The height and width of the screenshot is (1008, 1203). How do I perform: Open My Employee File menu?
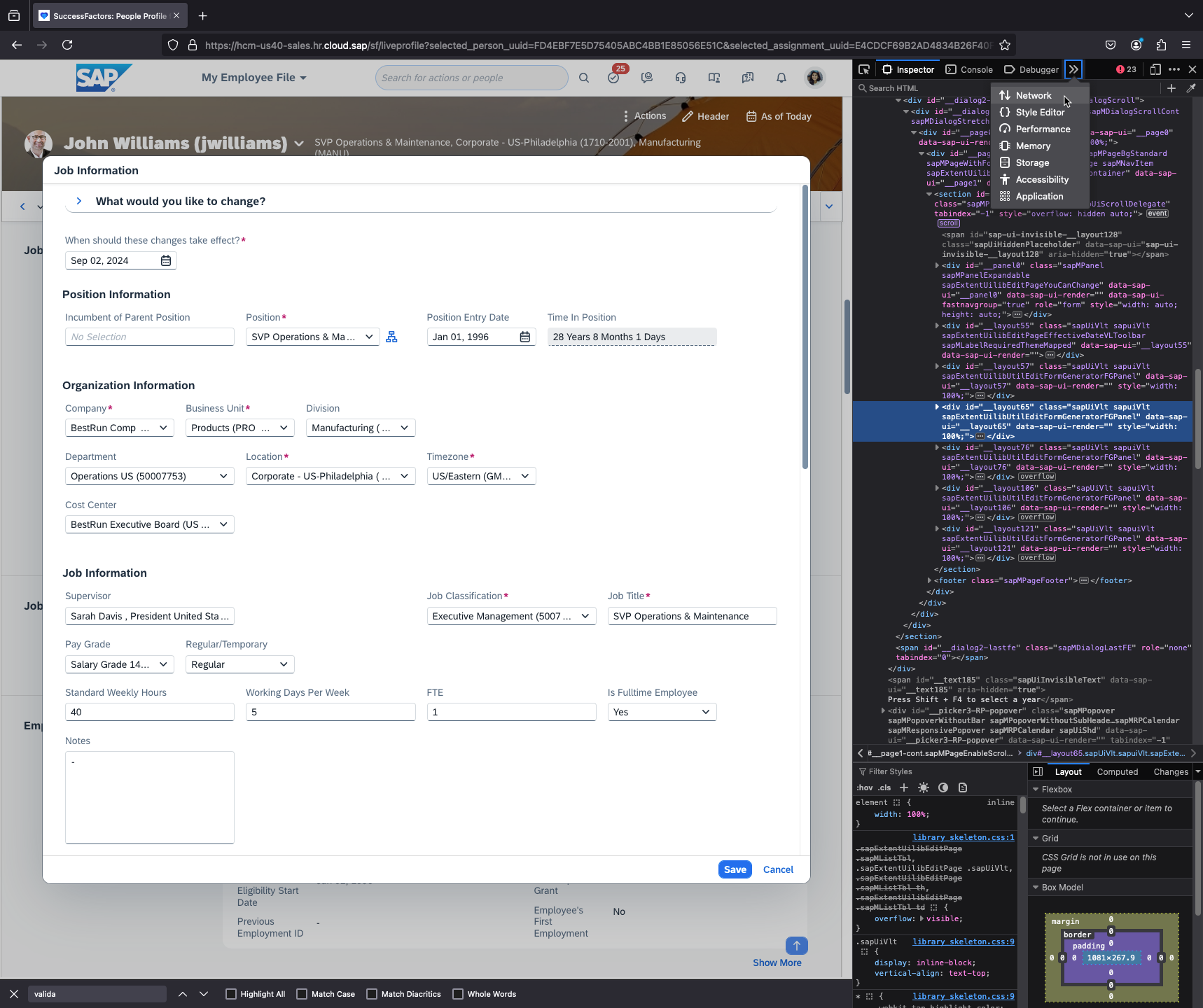click(x=254, y=78)
